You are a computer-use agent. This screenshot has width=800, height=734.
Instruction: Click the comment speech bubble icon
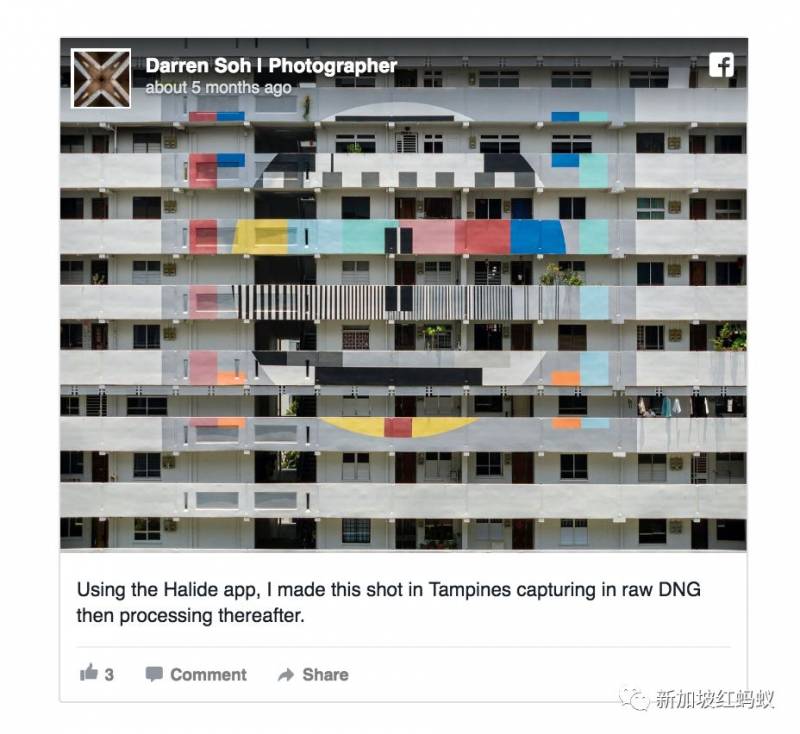click(x=154, y=674)
